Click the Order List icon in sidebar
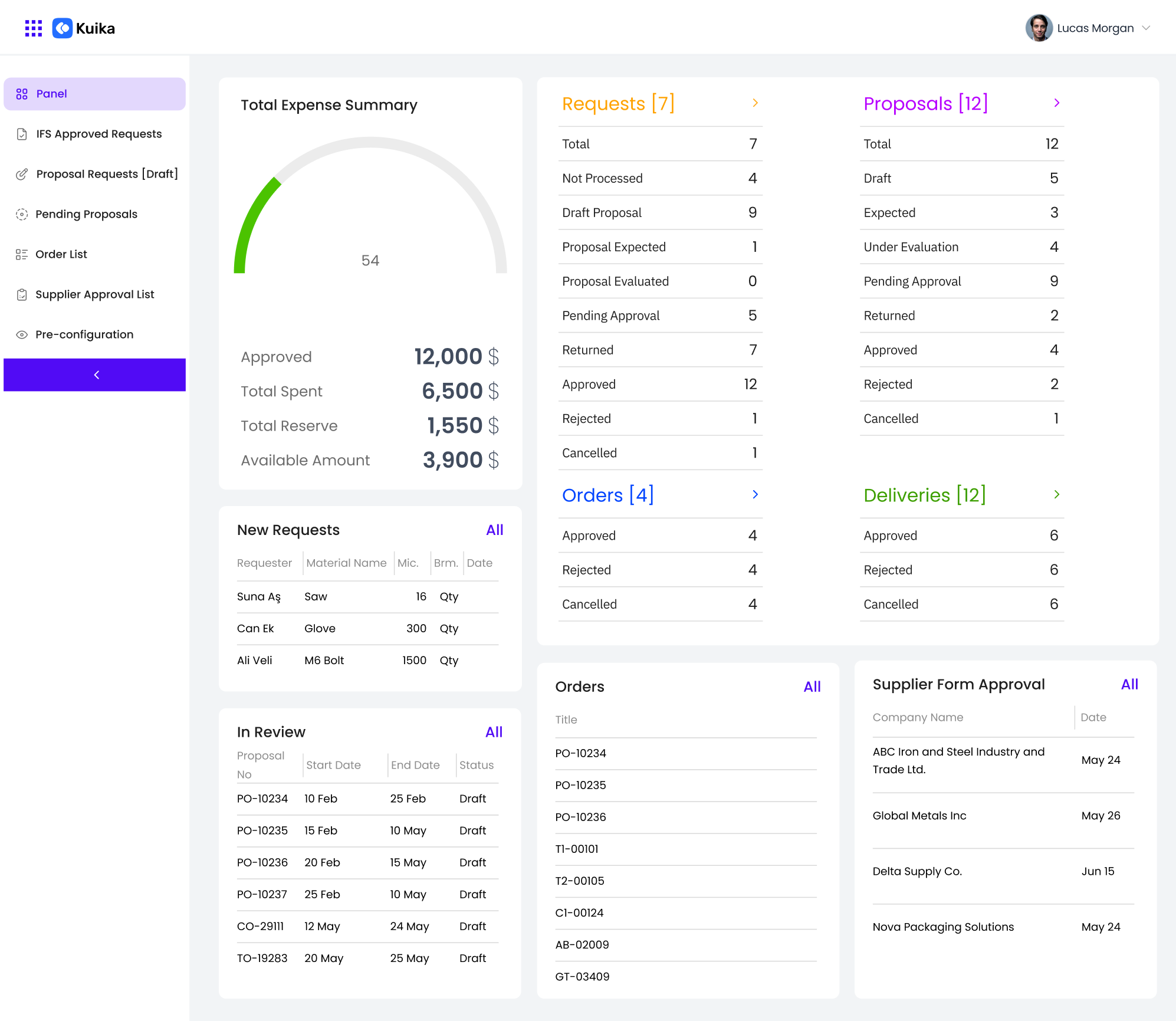 pyautogui.click(x=22, y=254)
